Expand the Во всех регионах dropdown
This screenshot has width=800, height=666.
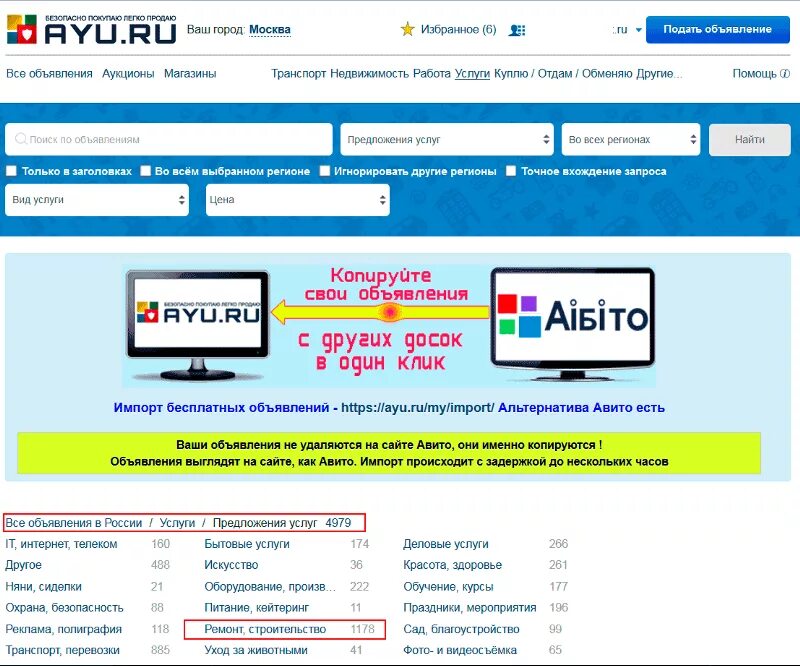coord(631,139)
